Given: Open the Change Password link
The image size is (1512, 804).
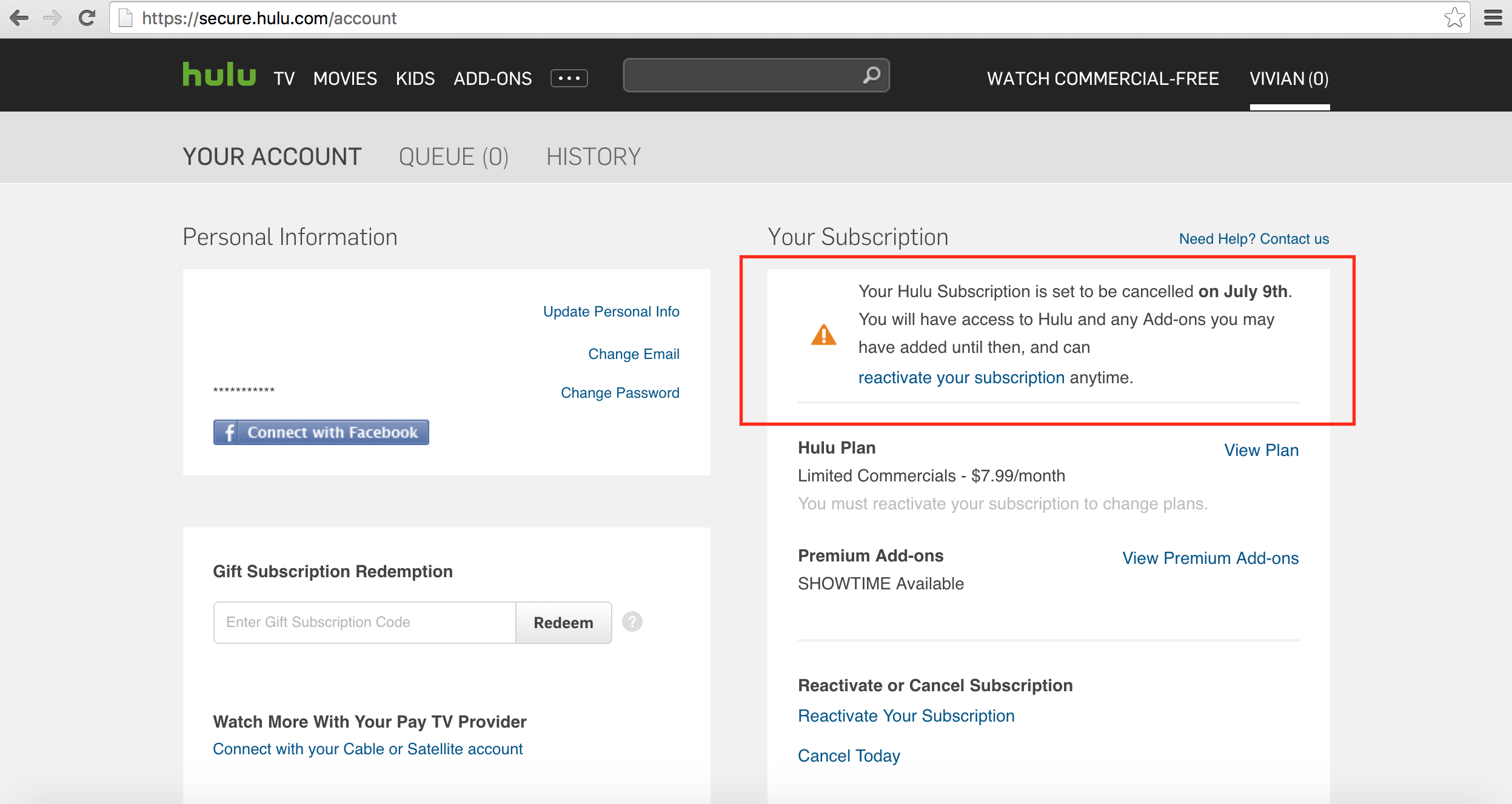Looking at the screenshot, I should coord(620,393).
